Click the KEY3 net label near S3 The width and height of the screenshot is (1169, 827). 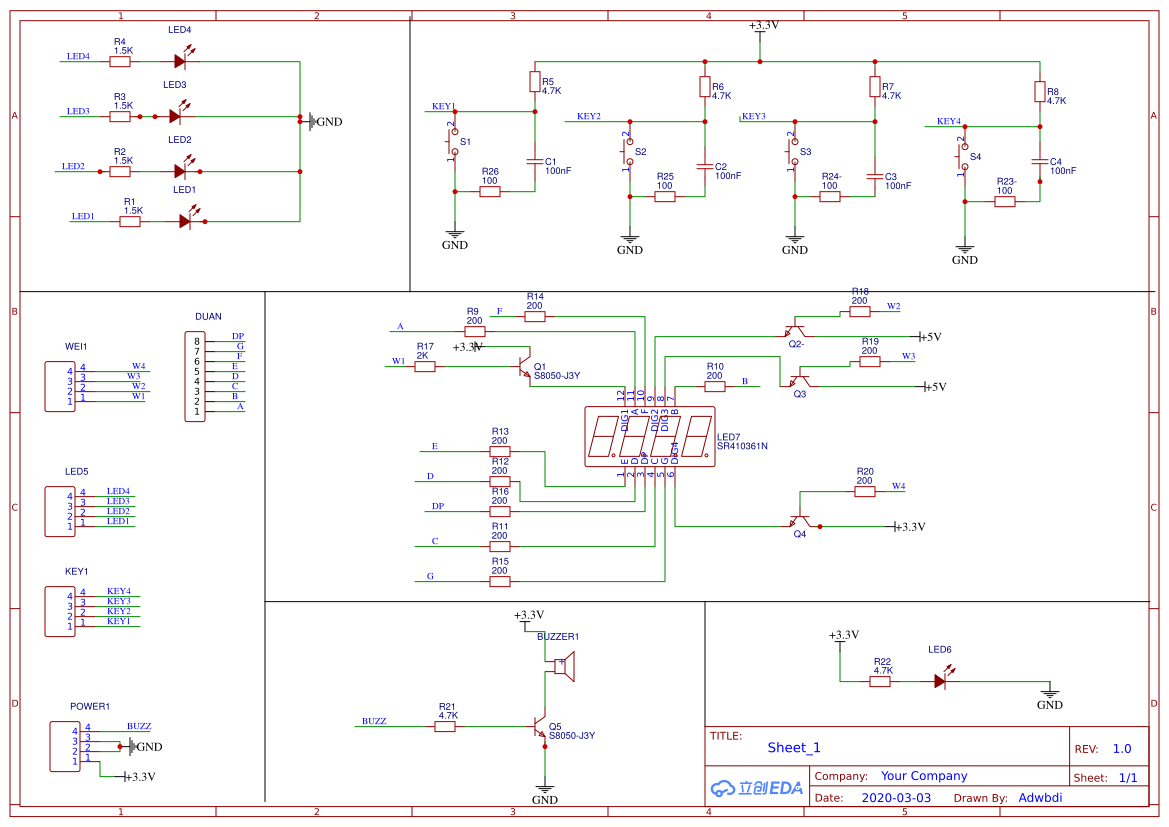click(x=754, y=116)
